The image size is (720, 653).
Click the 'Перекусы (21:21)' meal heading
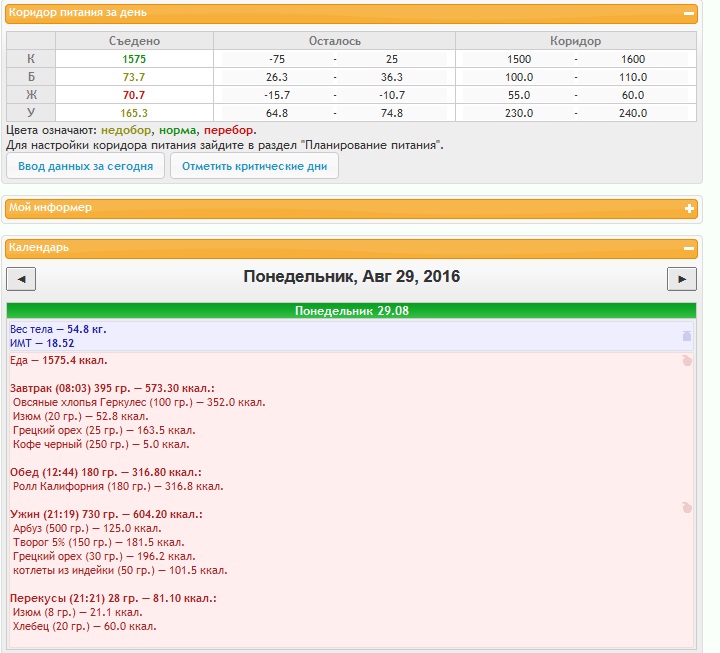(113, 598)
